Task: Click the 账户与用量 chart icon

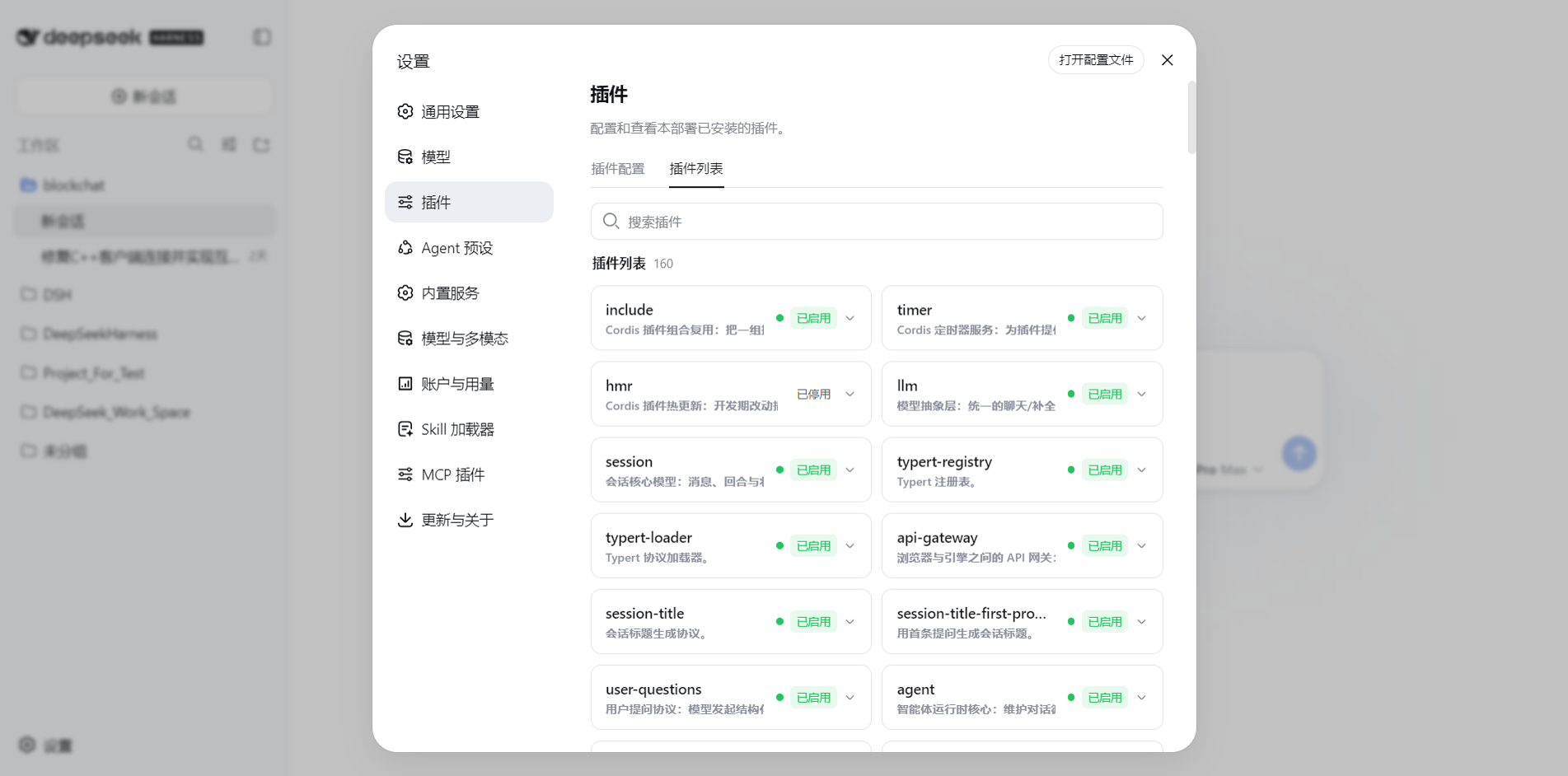Action: tap(405, 384)
